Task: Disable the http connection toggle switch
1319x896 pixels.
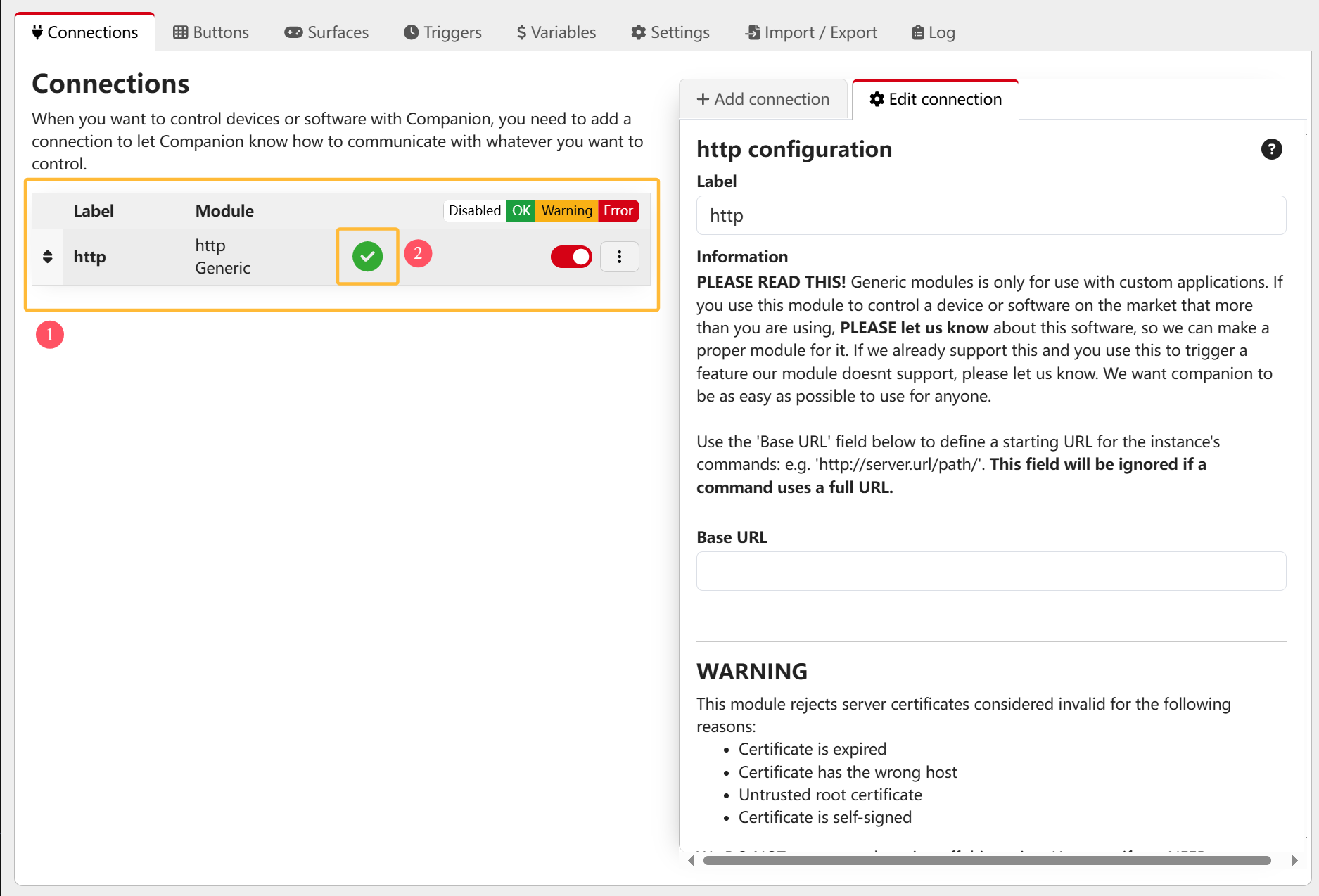Action: [571, 257]
